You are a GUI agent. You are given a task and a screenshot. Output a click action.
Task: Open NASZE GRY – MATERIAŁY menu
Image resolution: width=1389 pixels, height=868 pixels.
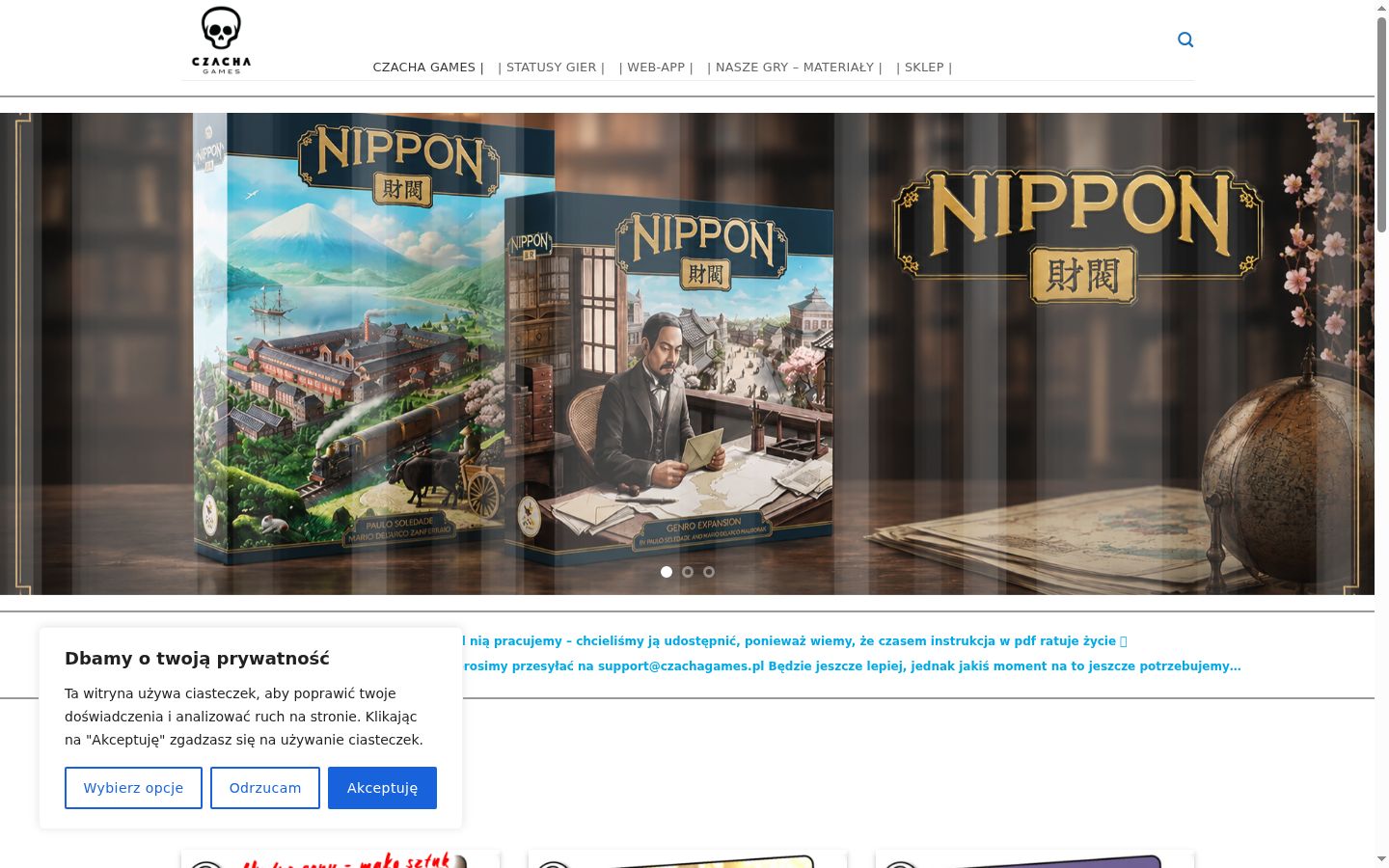point(795,68)
